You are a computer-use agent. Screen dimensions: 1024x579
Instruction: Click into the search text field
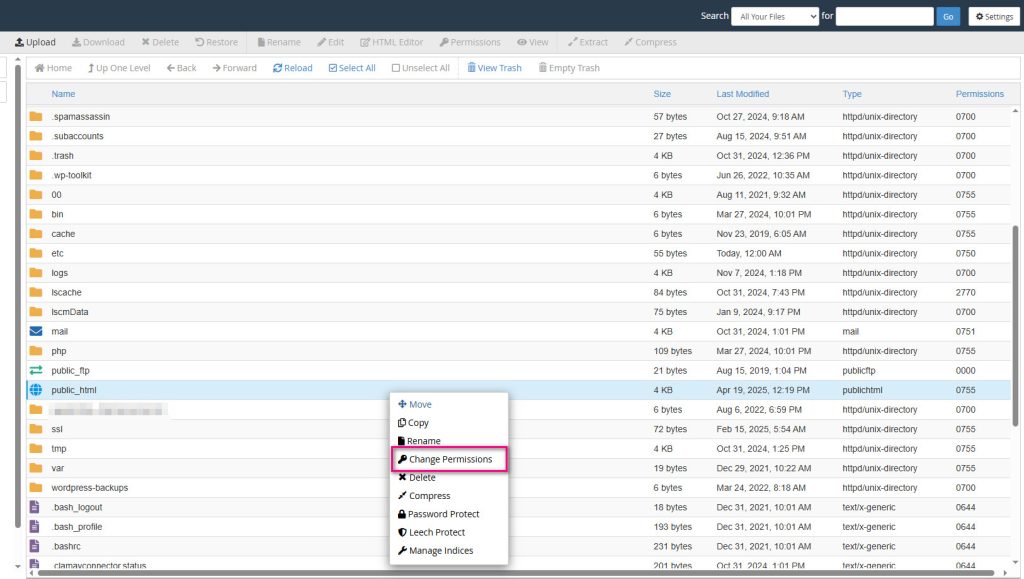click(884, 16)
